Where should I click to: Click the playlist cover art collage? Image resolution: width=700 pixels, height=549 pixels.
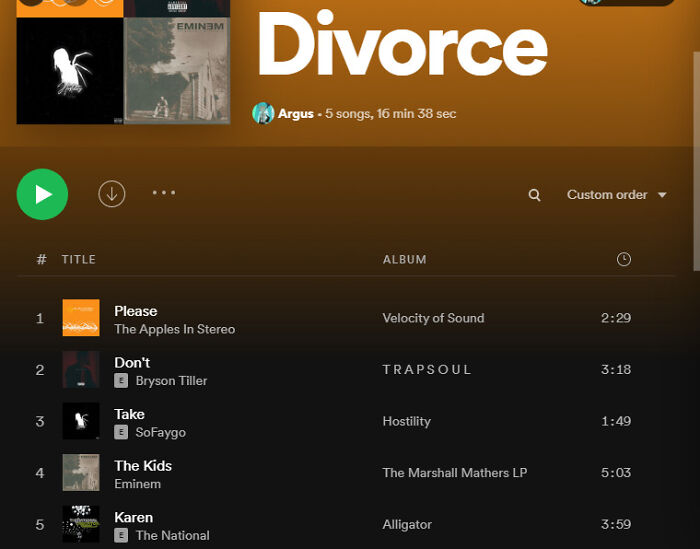point(123,62)
